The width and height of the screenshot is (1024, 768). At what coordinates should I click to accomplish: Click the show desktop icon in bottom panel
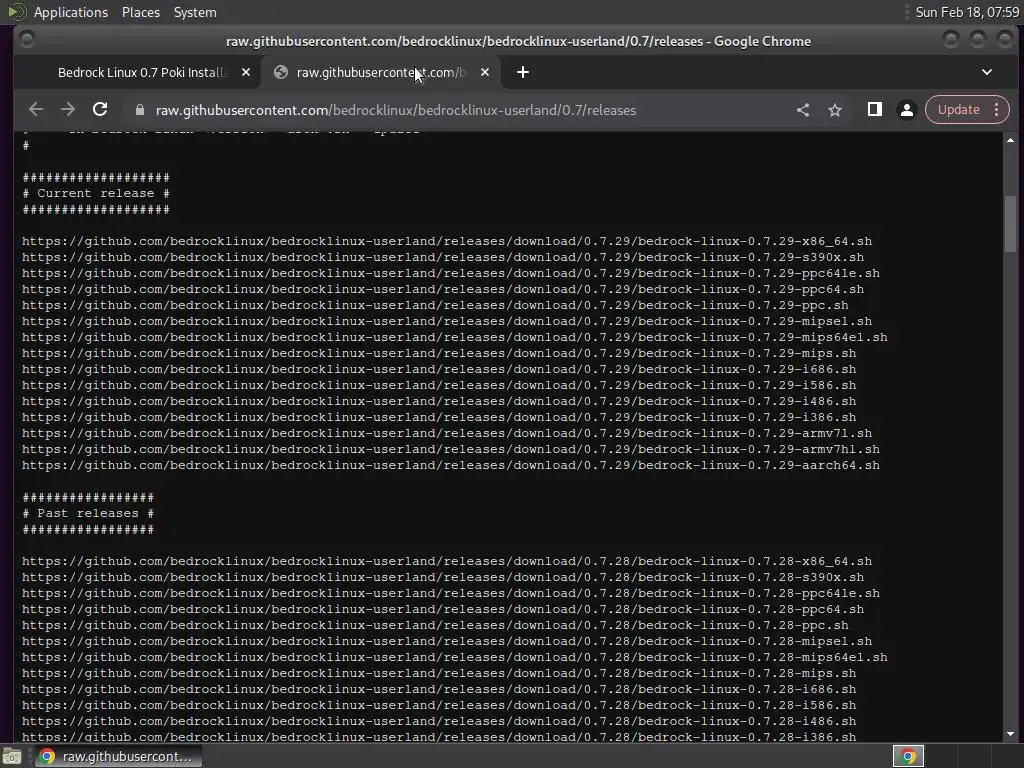point(11,757)
